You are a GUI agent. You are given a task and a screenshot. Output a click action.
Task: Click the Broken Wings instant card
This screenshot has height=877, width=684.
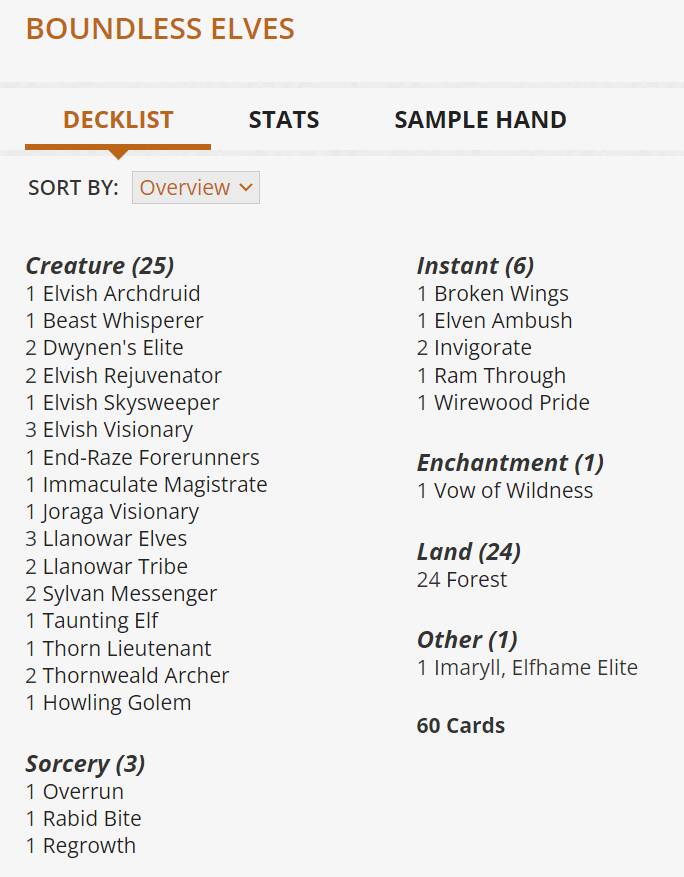click(501, 294)
